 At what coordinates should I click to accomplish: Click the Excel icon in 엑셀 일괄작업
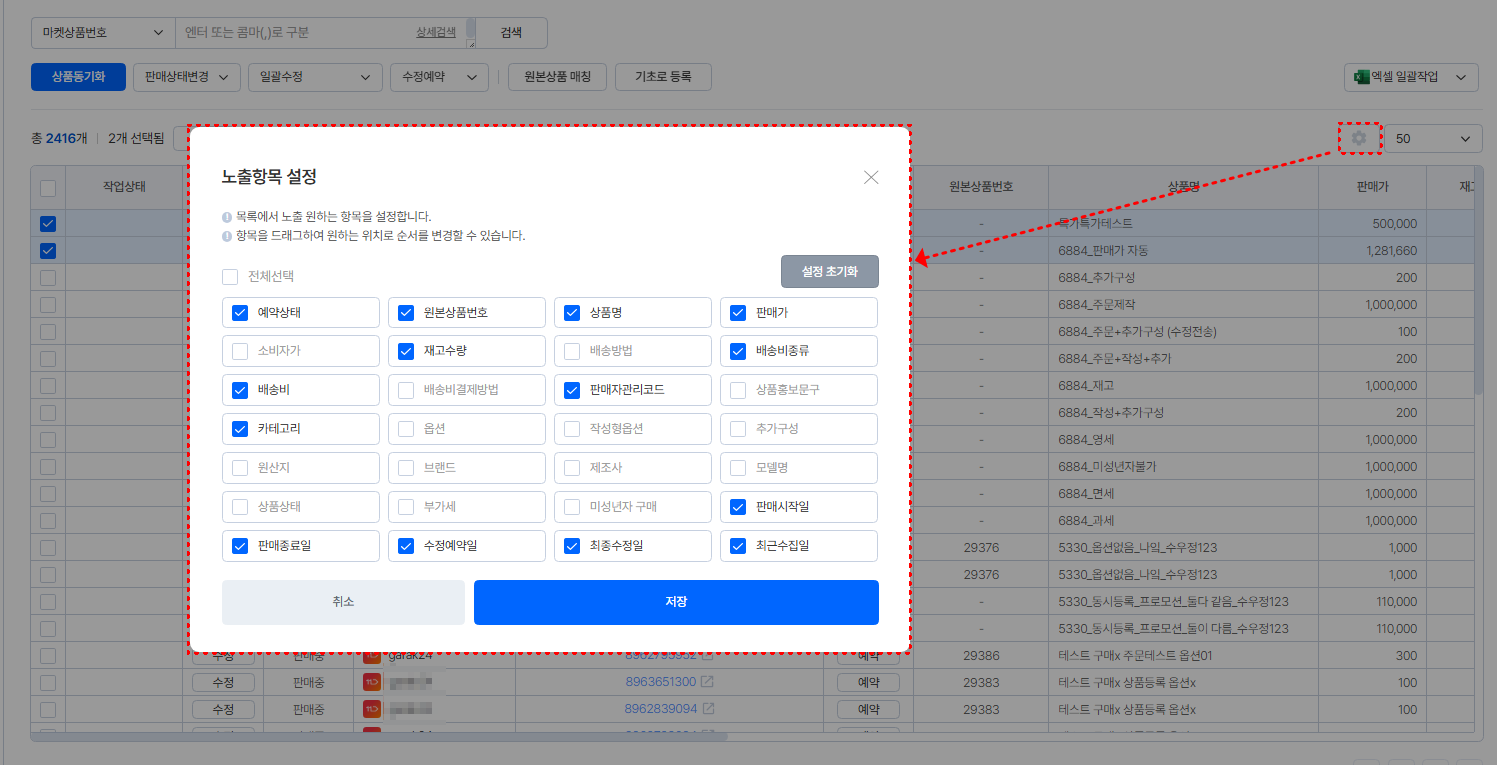pos(1361,77)
